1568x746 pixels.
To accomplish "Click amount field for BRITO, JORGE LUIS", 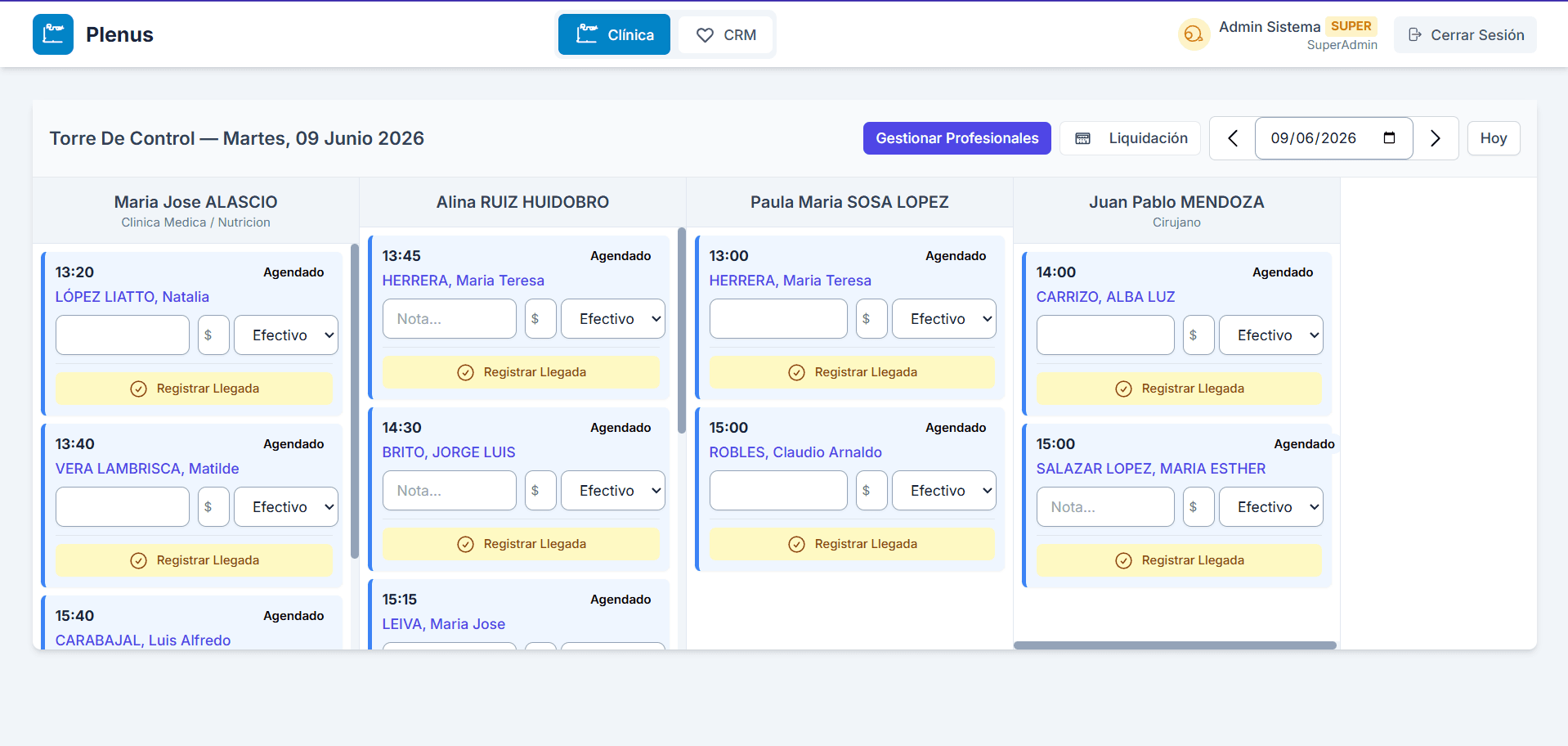I will point(540,491).
